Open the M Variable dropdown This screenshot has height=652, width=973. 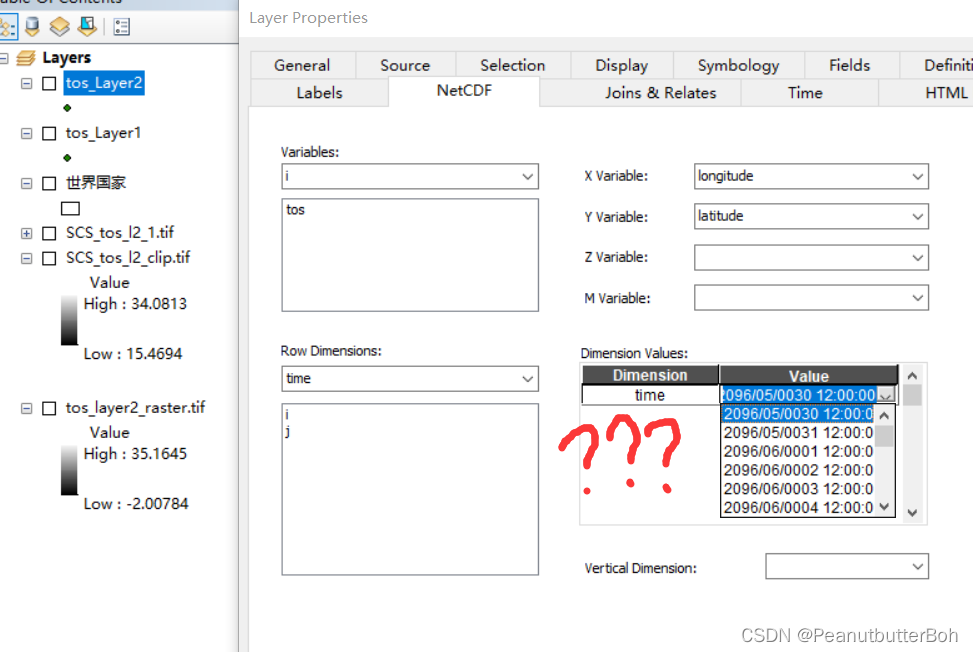coord(919,297)
